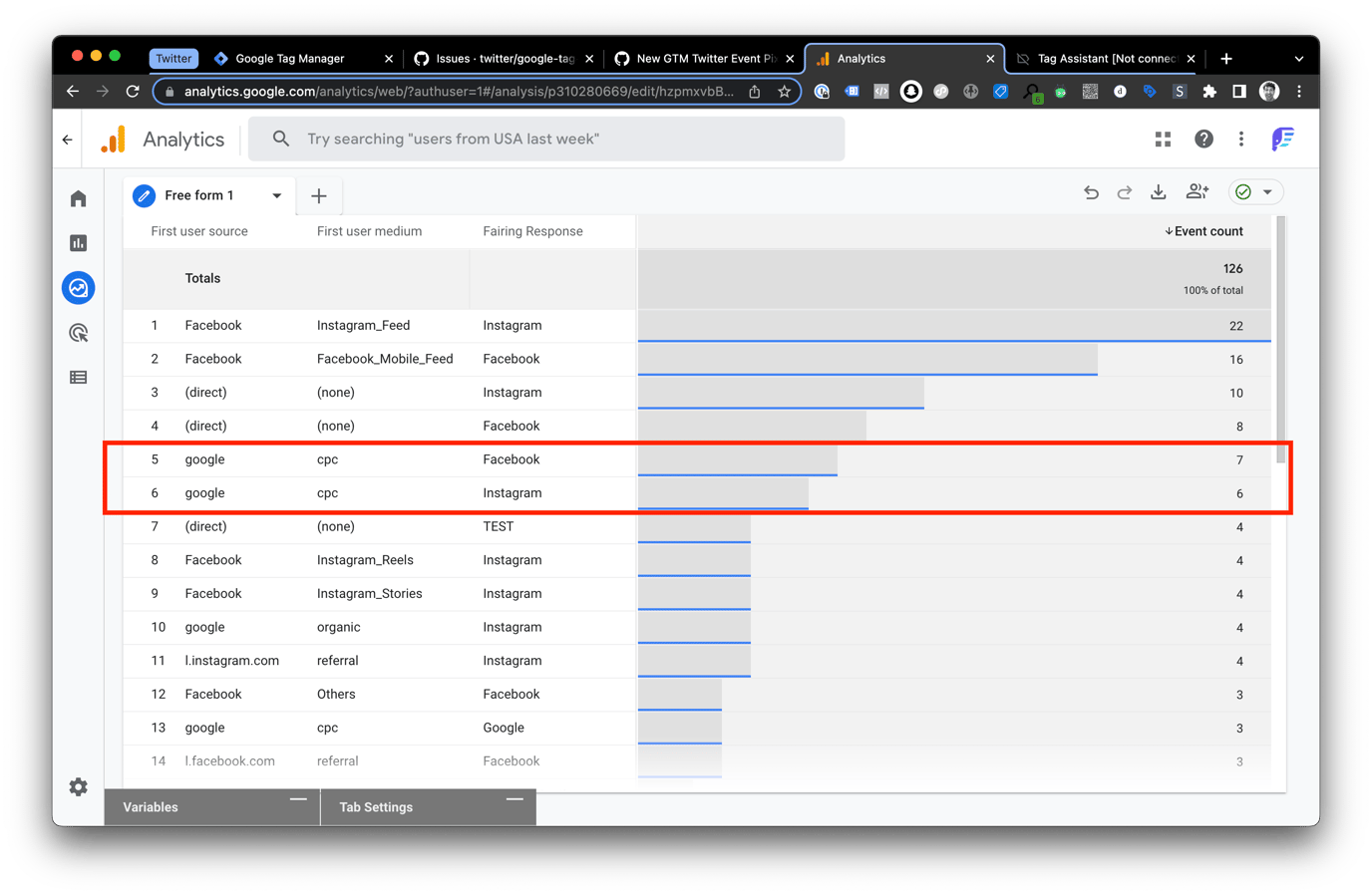
Task: Download the exploration data
Action: click(1159, 192)
